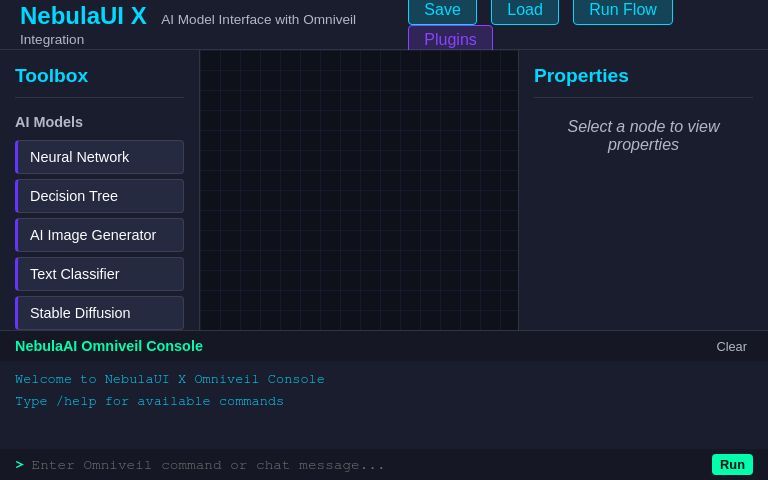The width and height of the screenshot is (768, 480).
Task: Click the empty grid canvas area
Action: tap(359, 190)
